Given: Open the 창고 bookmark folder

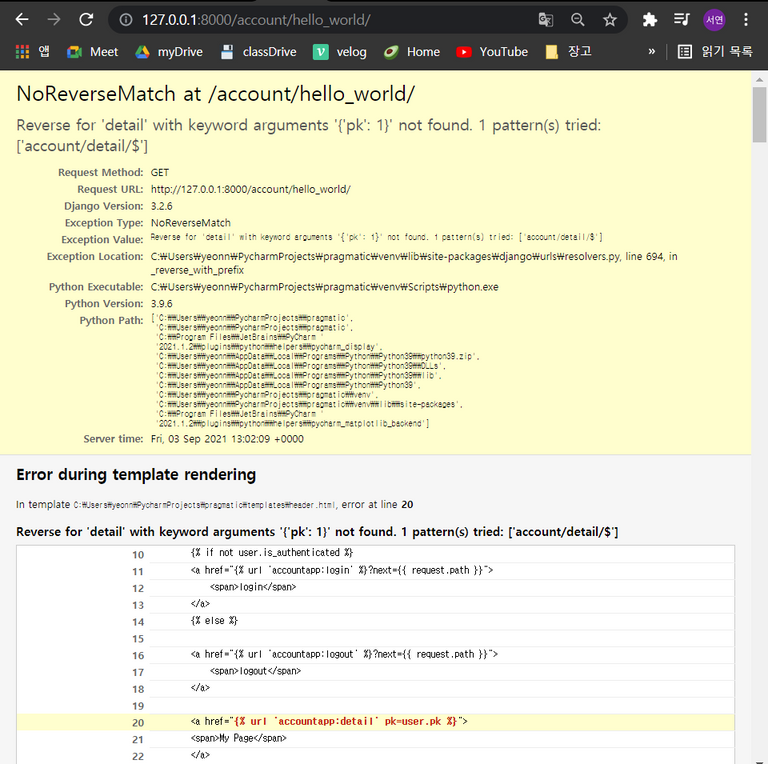Looking at the screenshot, I should click(569, 51).
